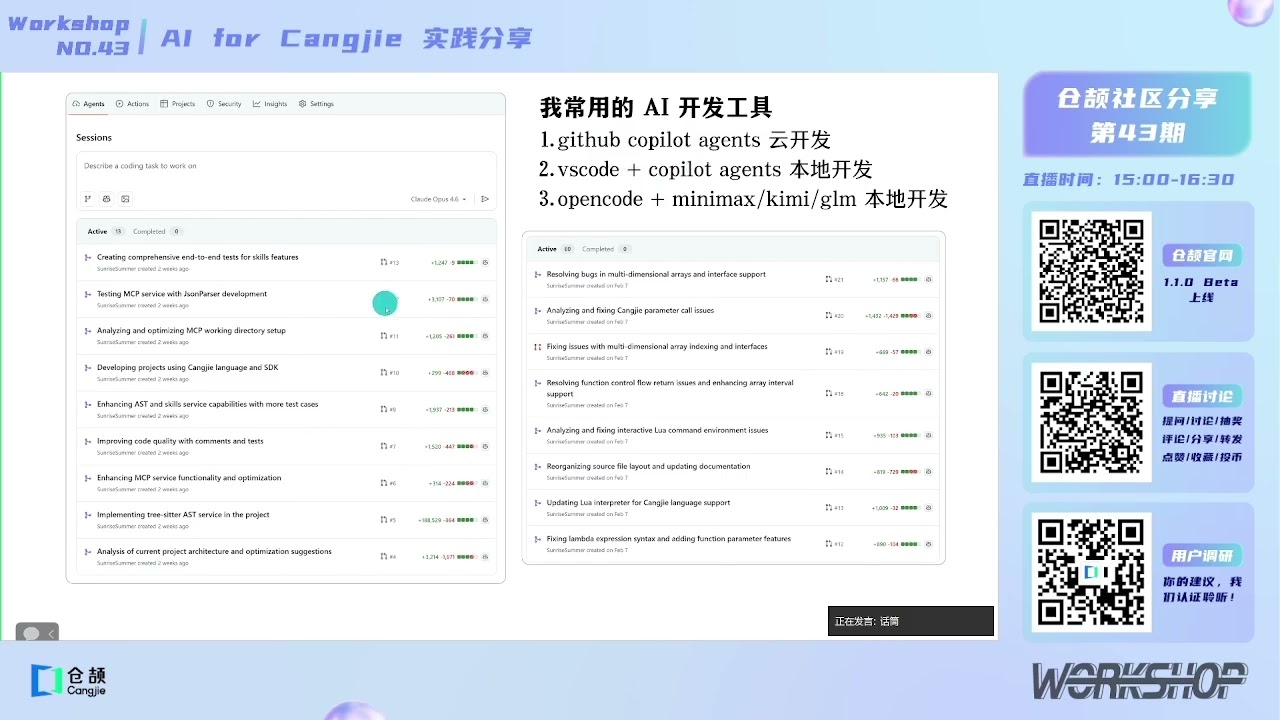
Task: Select the Completed filter in right sessions list
Action: (x=606, y=249)
